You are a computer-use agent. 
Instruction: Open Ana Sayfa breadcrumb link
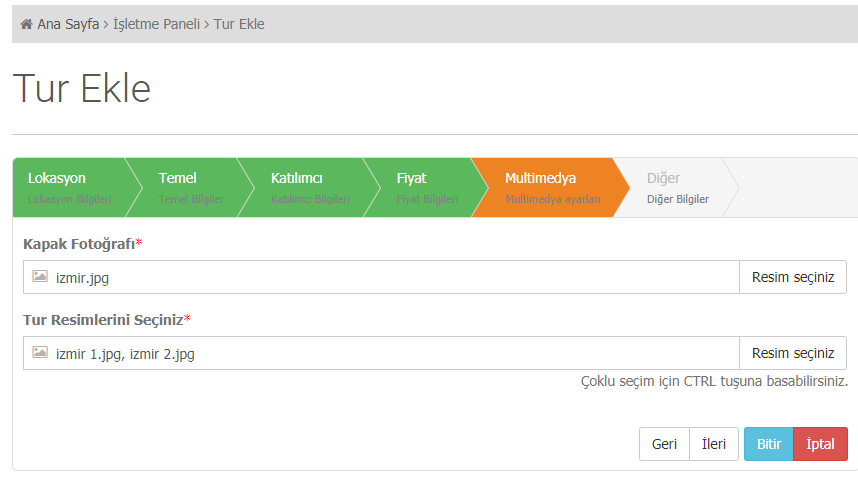[x=68, y=24]
